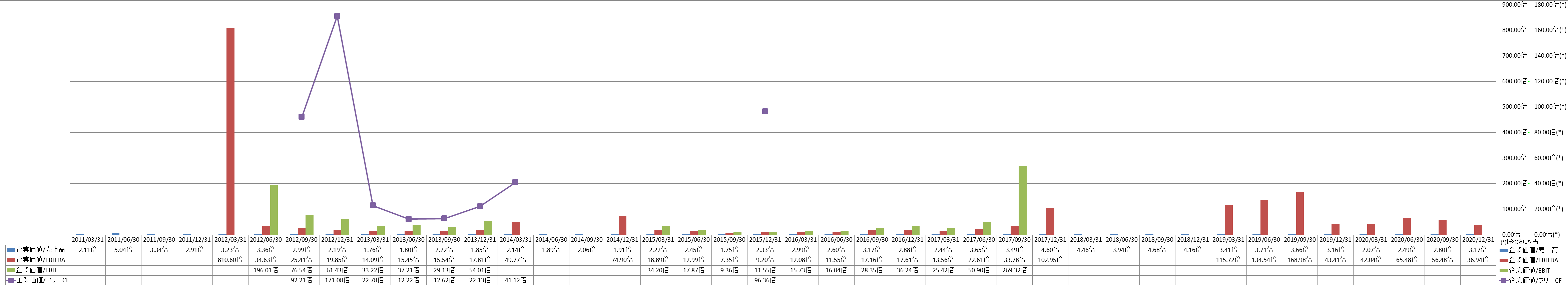
Task: Click the red EBITDA bar for 2019/06/30
Action: click(x=1264, y=217)
